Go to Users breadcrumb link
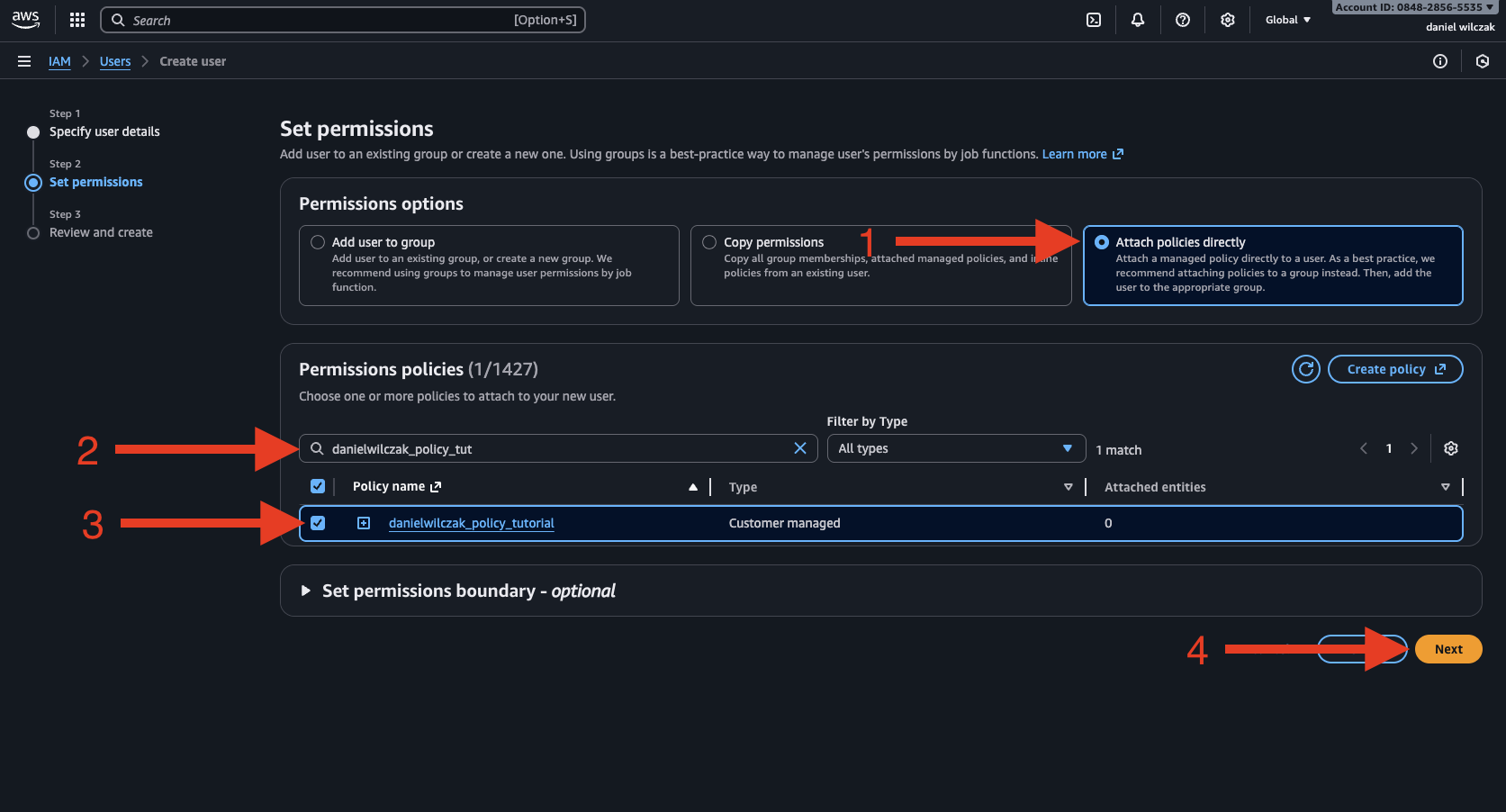1506x812 pixels. pyautogui.click(x=115, y=61)
